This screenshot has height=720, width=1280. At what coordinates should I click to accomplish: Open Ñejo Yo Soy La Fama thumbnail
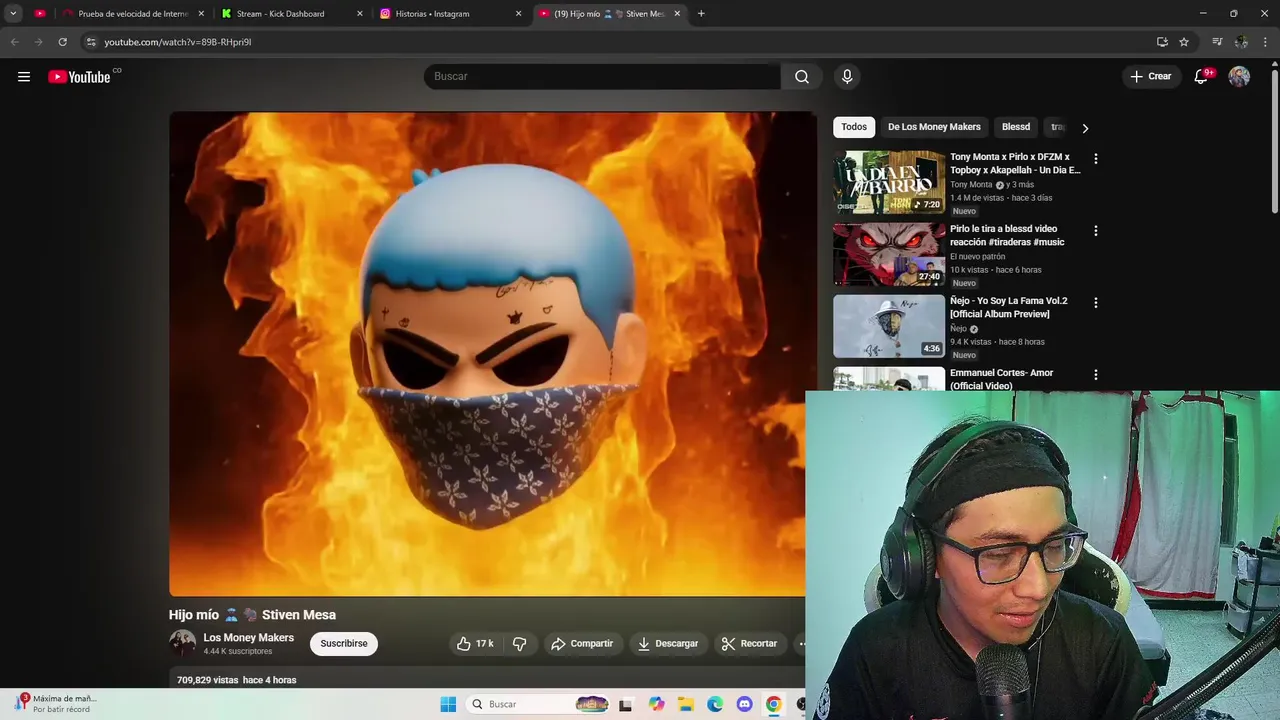[x=889, y=326]
